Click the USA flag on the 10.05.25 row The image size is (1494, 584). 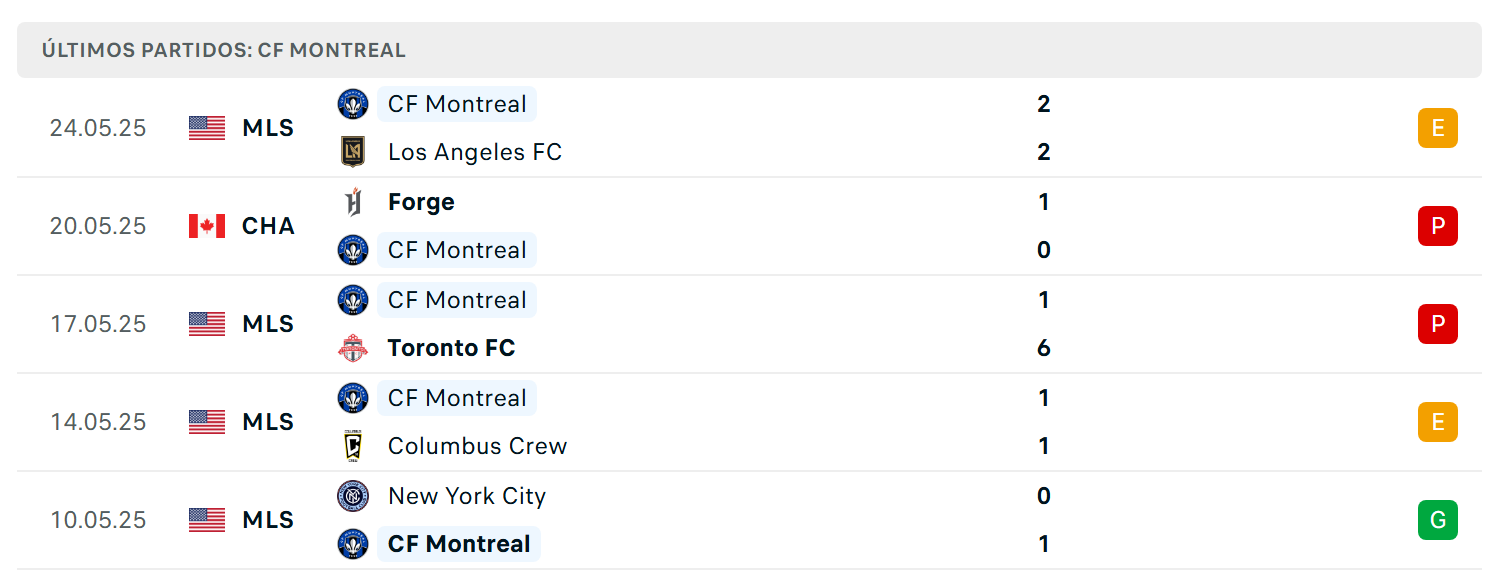(x=207, y=520)
